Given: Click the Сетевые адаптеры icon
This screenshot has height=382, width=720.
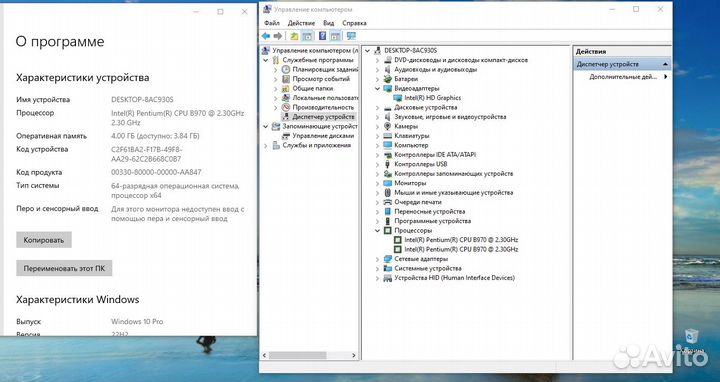Looking at the screenshot, I should [x=388, y=259].
